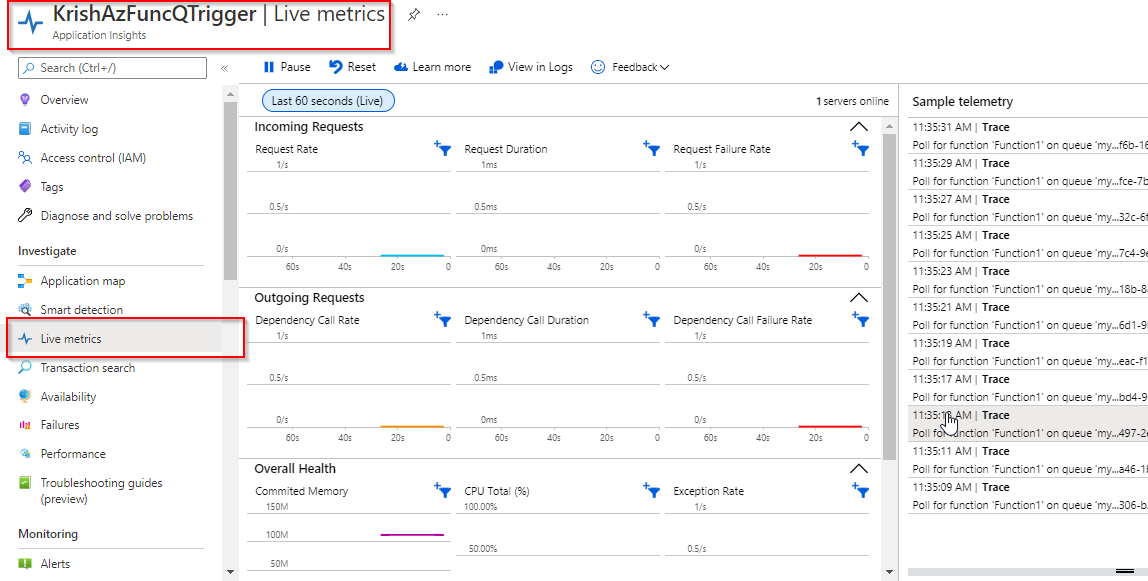This screenshot has width=1148, height=581.
Task: Collapse the left navigation menu
Action: [225, 68]
